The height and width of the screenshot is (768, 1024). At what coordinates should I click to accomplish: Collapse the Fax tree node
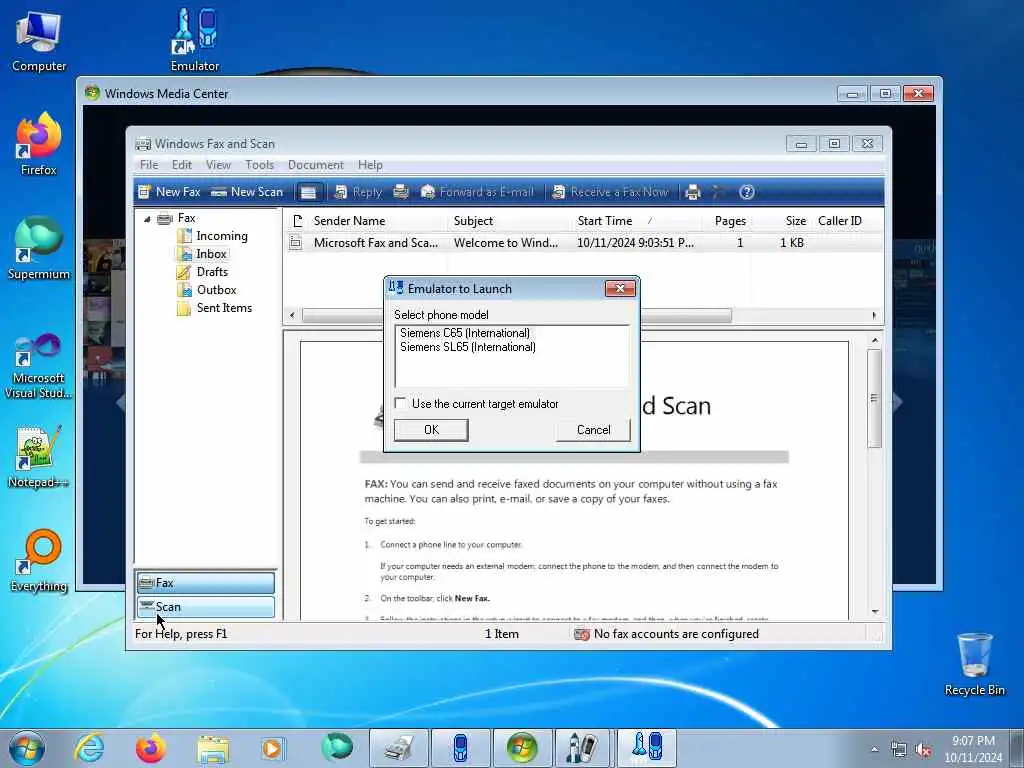coord(147,219)
